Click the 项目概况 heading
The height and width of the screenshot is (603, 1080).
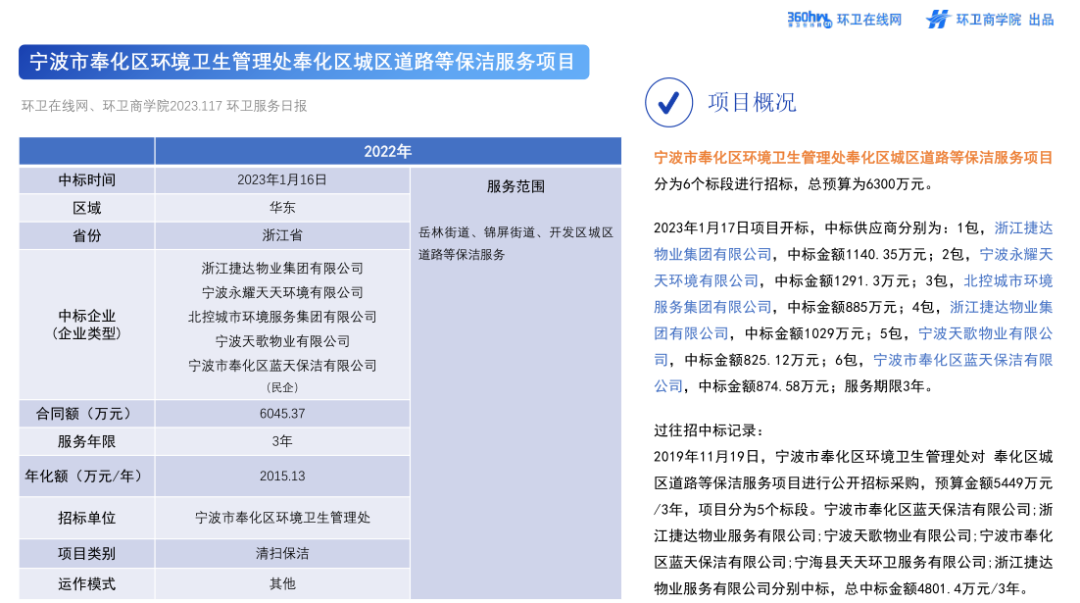pos(752,102)
